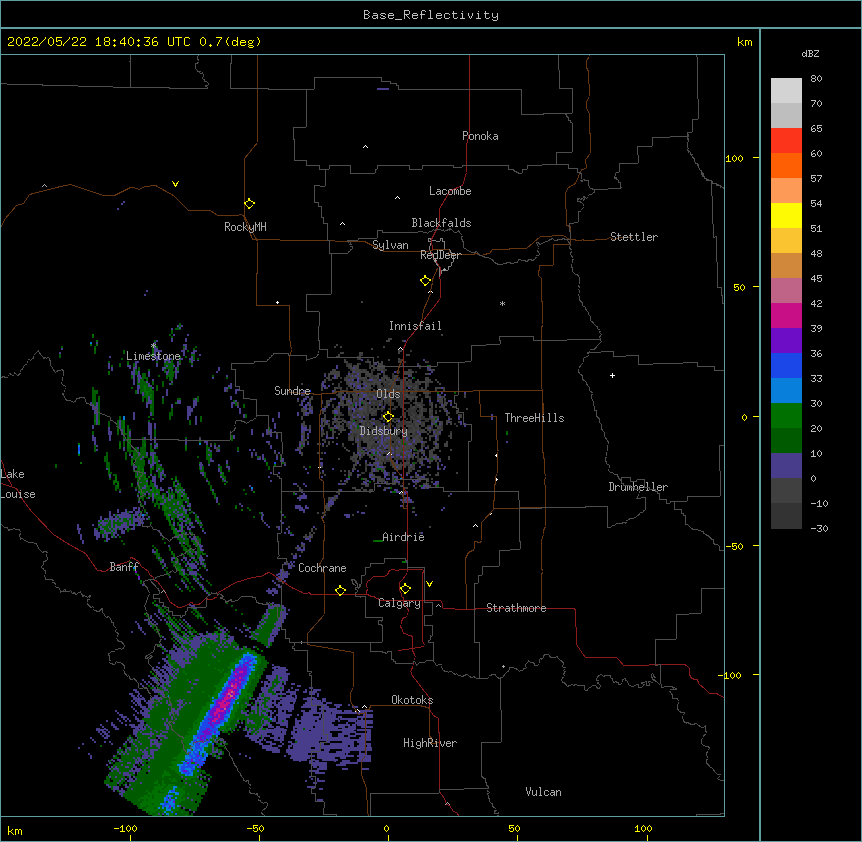Select the Vulcan label
This screenshot has width=862, height=842.
point(543,792)
